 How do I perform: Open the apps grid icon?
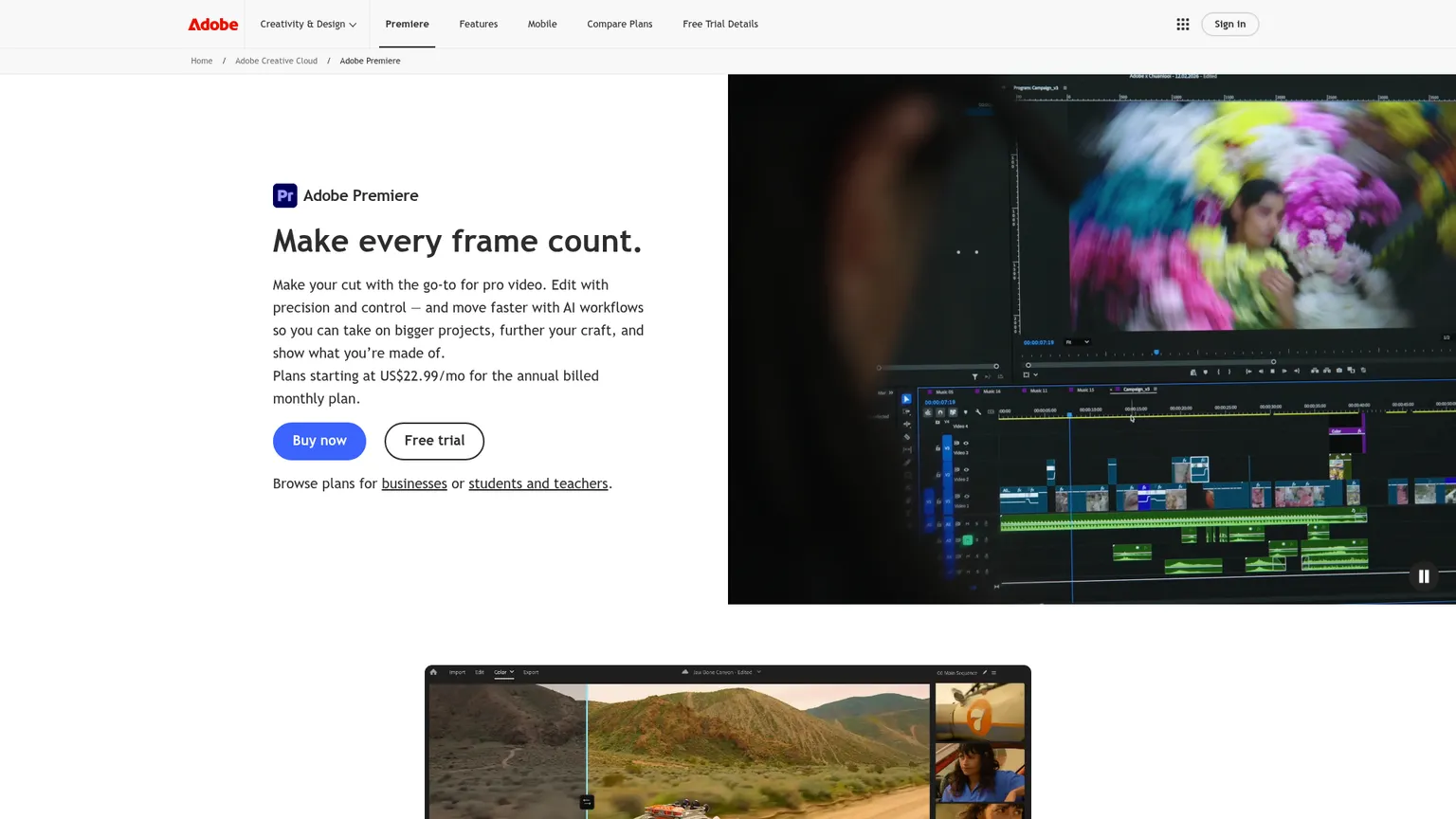click(1182, 25)
